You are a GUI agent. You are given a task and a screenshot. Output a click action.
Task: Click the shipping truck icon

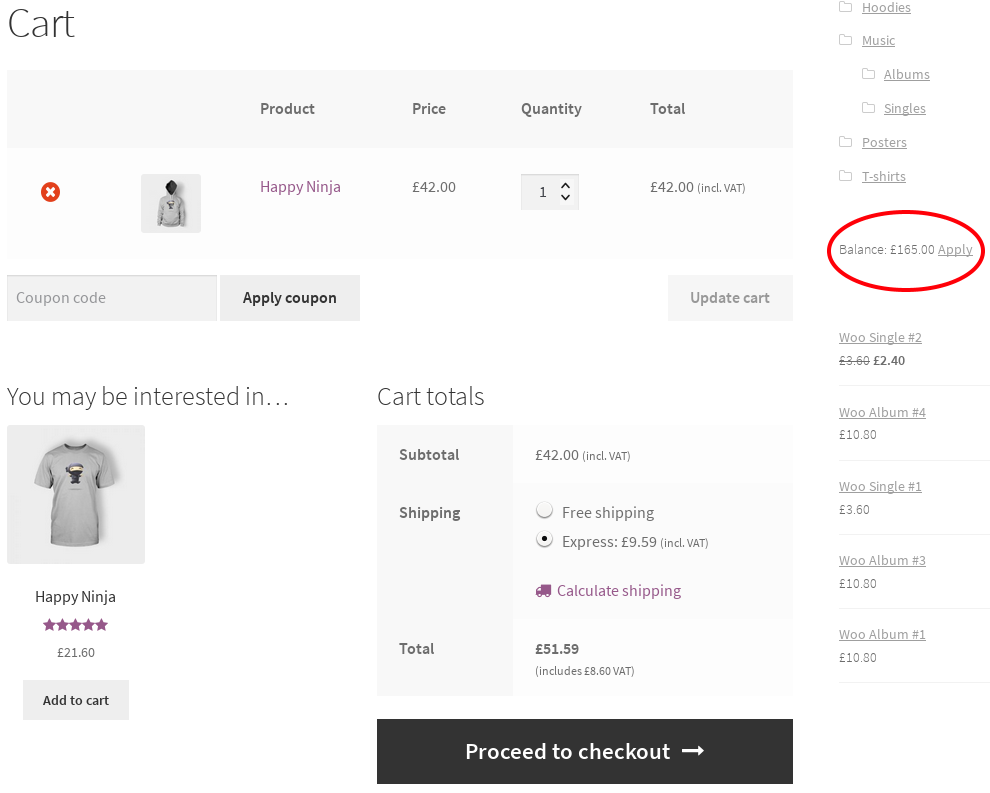(543, 591)
